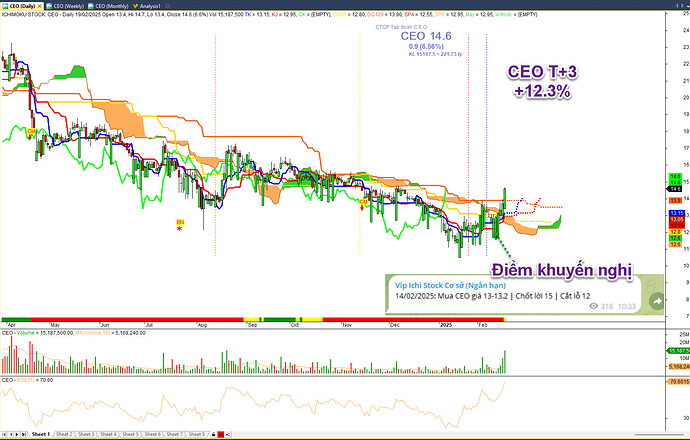
Task: Click the ICHIMOKU STOCK chart title line
Action: click(269, 15)
